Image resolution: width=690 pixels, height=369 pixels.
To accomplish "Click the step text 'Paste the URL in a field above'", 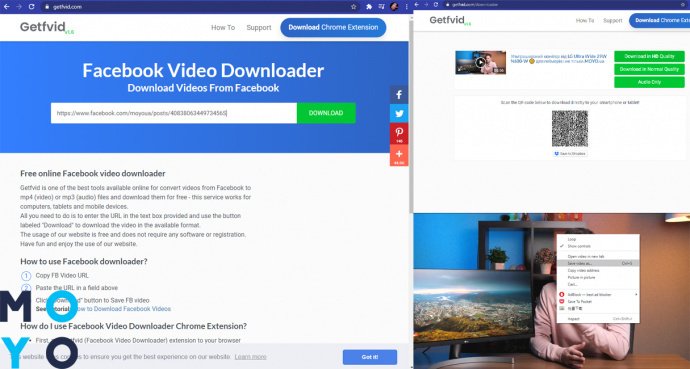I will pyautogui.click(x=77, y=288).
